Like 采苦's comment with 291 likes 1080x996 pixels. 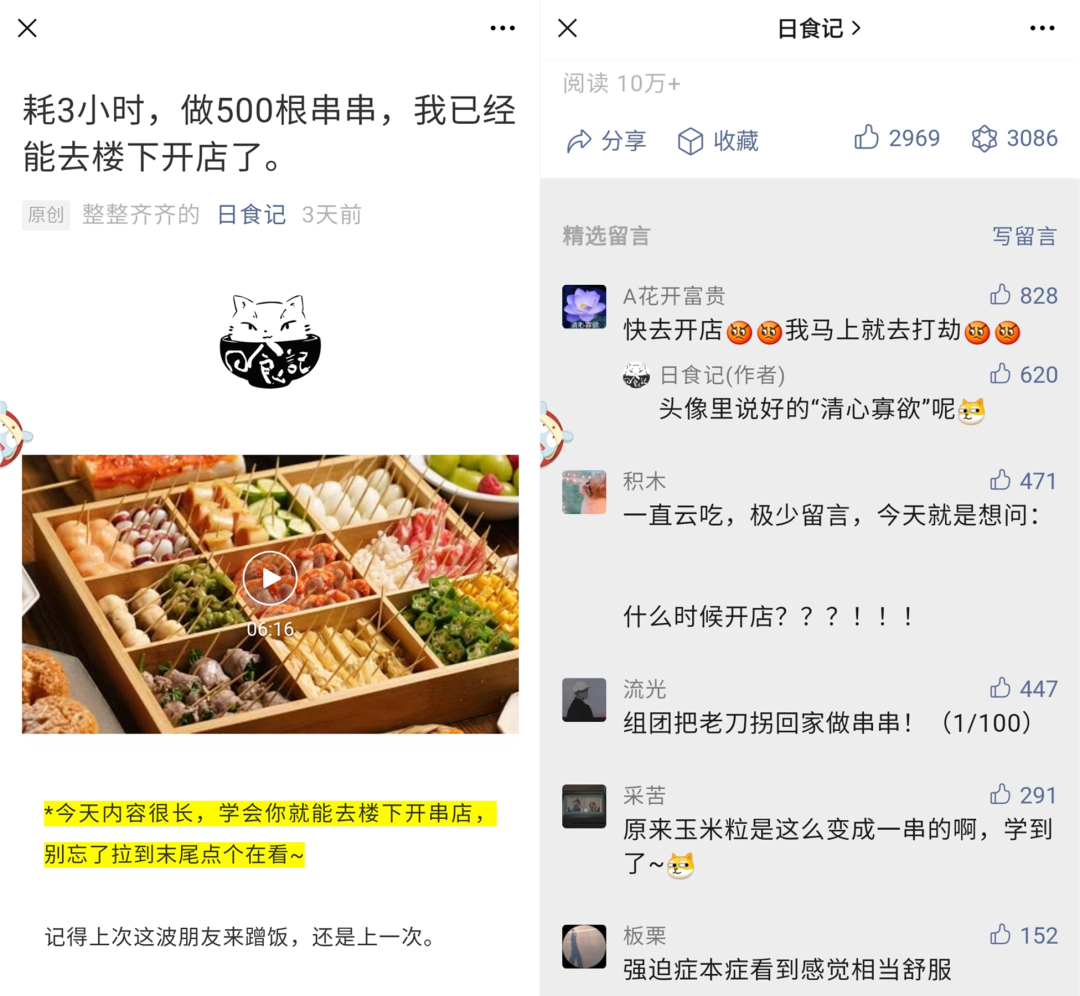(1000, 795)
